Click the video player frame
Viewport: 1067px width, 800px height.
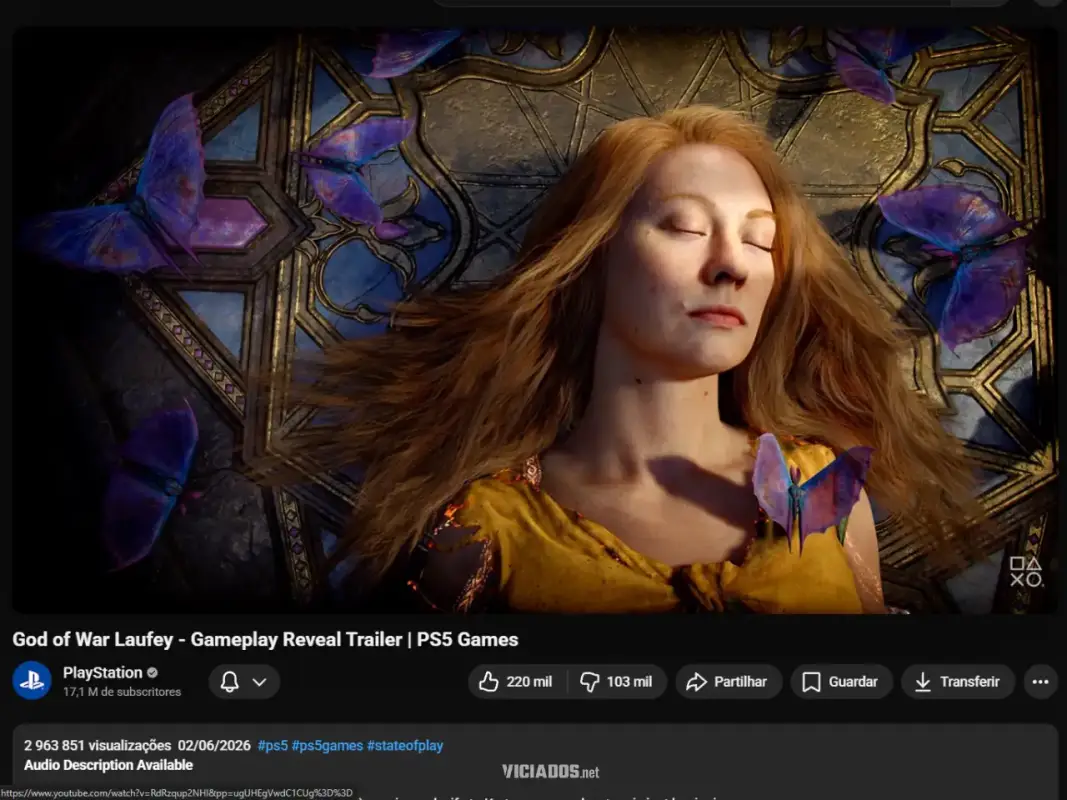pos(535,320)
